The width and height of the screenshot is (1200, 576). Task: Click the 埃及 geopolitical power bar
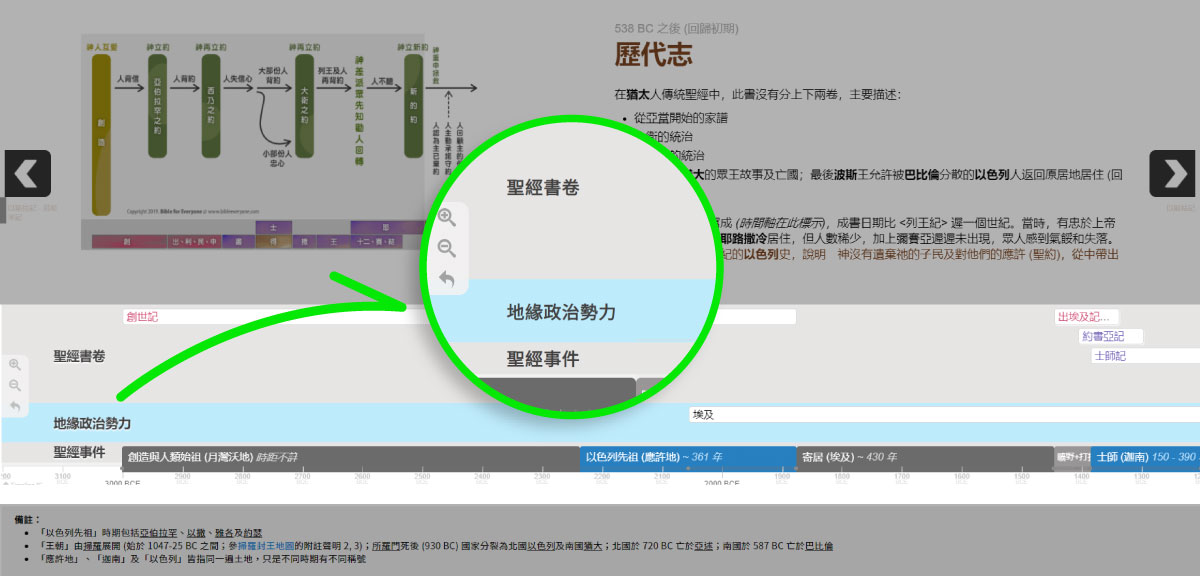(x=900, y=414)
